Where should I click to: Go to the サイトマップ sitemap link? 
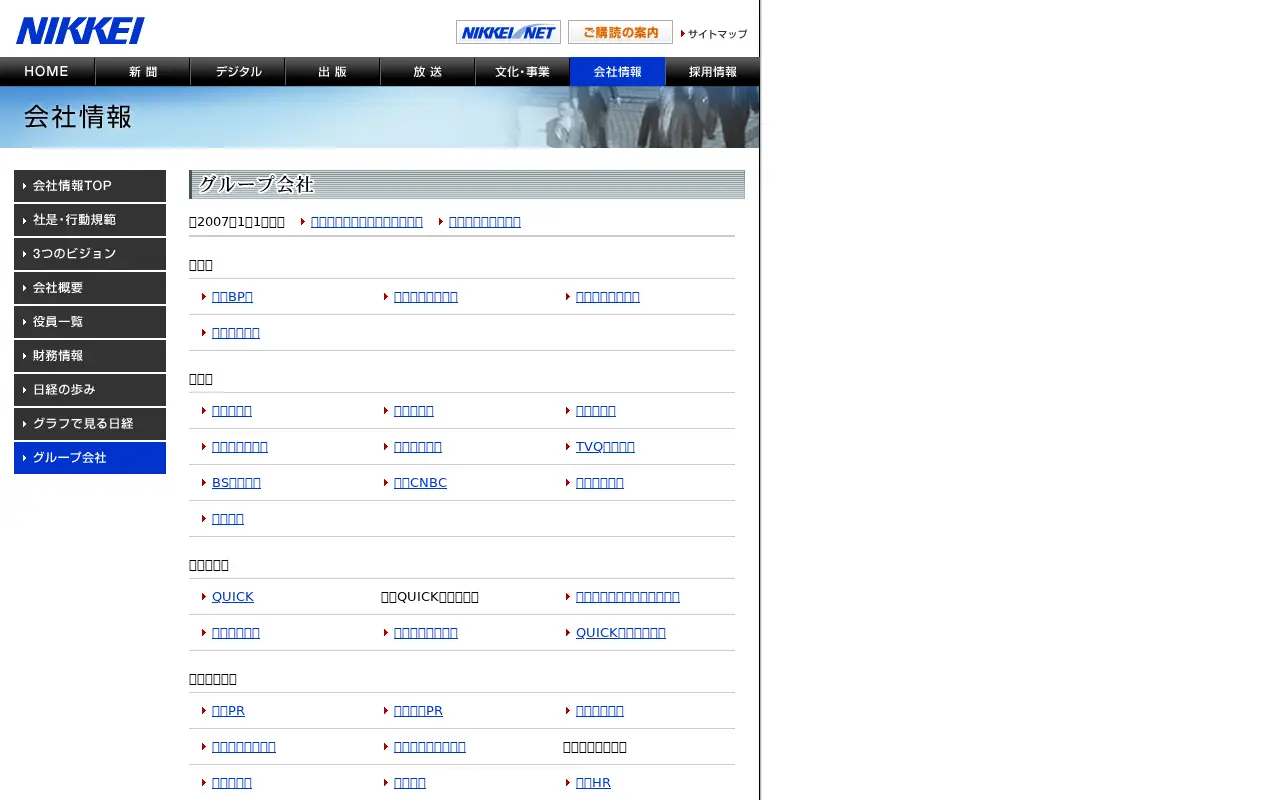(x=714, y=34)
